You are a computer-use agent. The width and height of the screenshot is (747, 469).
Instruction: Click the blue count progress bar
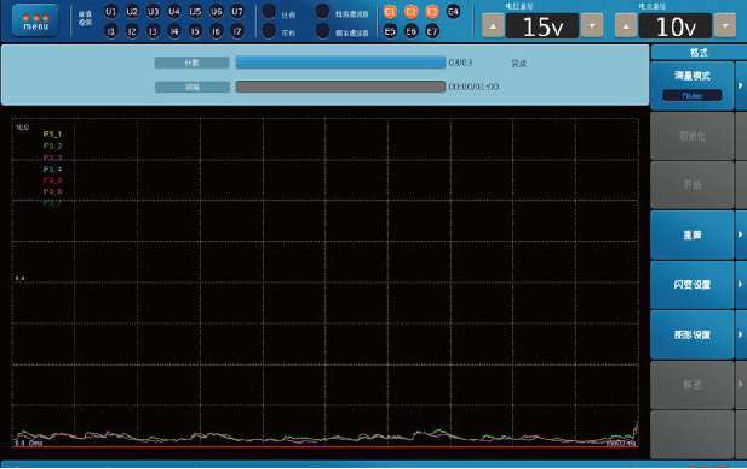click(341, 62)
